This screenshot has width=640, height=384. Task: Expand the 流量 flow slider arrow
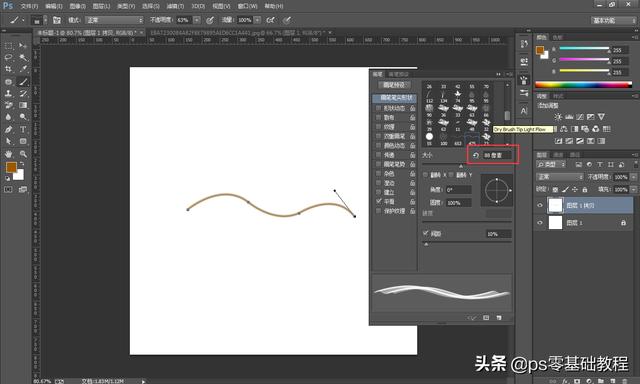(258, 20)
